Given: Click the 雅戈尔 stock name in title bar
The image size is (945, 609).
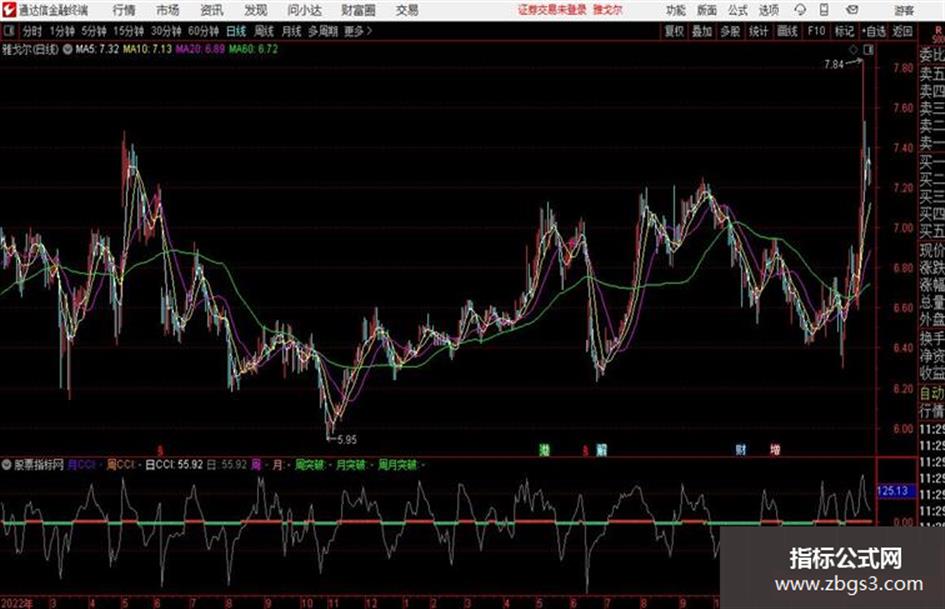Looking at the screenshot, I should 608,10.
